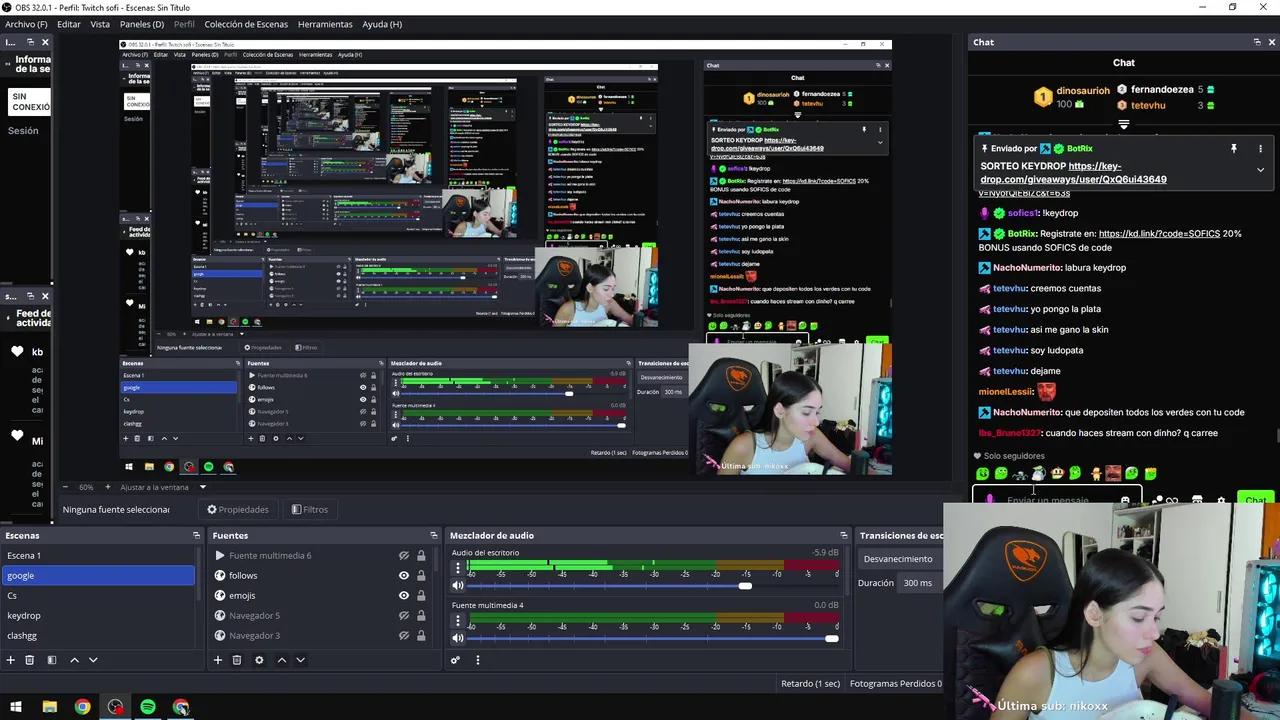Click the 300 ms duration field
Screen dimensions: 1280x720
(920, 583)
